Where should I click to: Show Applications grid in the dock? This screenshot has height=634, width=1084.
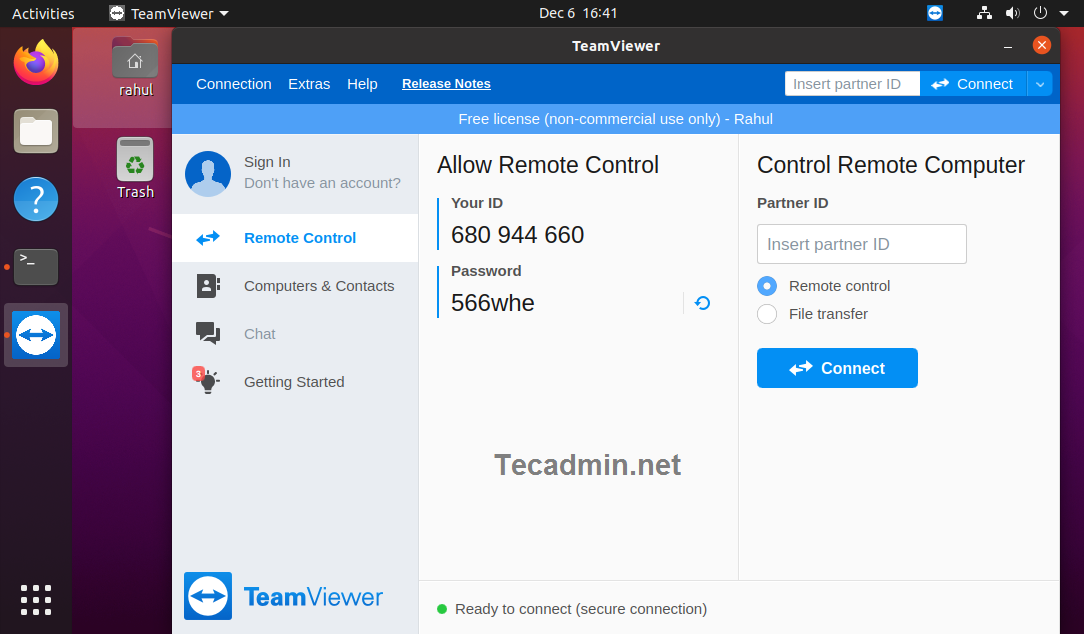36,599
